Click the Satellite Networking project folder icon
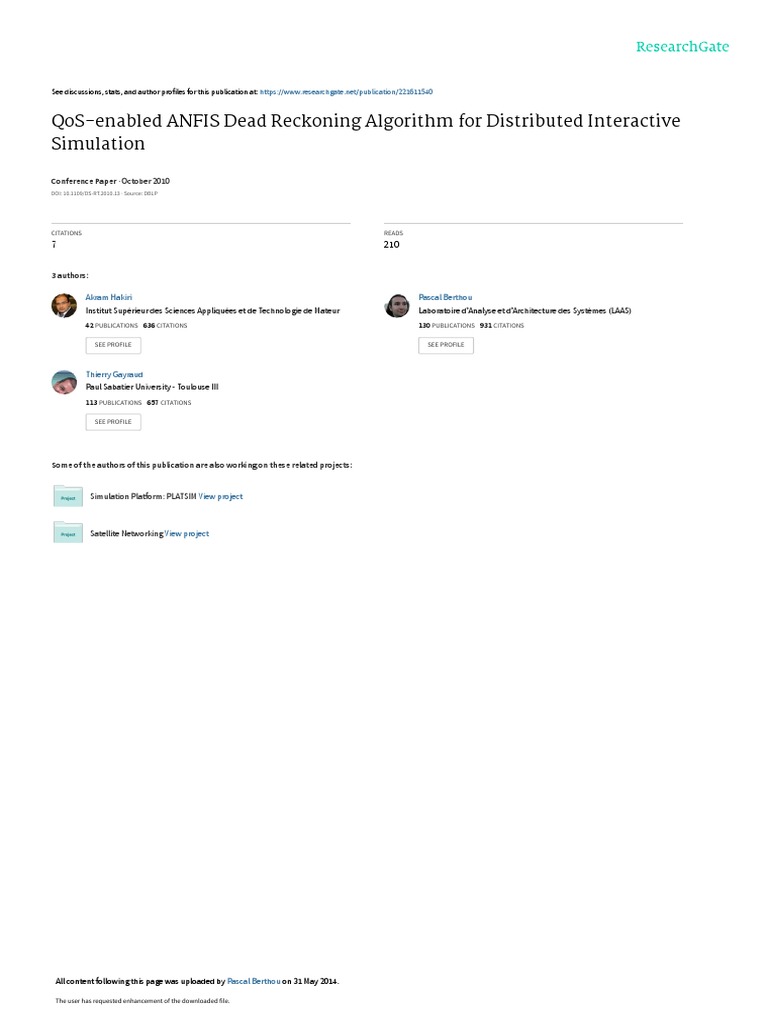The width and height of the screenshot is (768, 1024). 68,532
